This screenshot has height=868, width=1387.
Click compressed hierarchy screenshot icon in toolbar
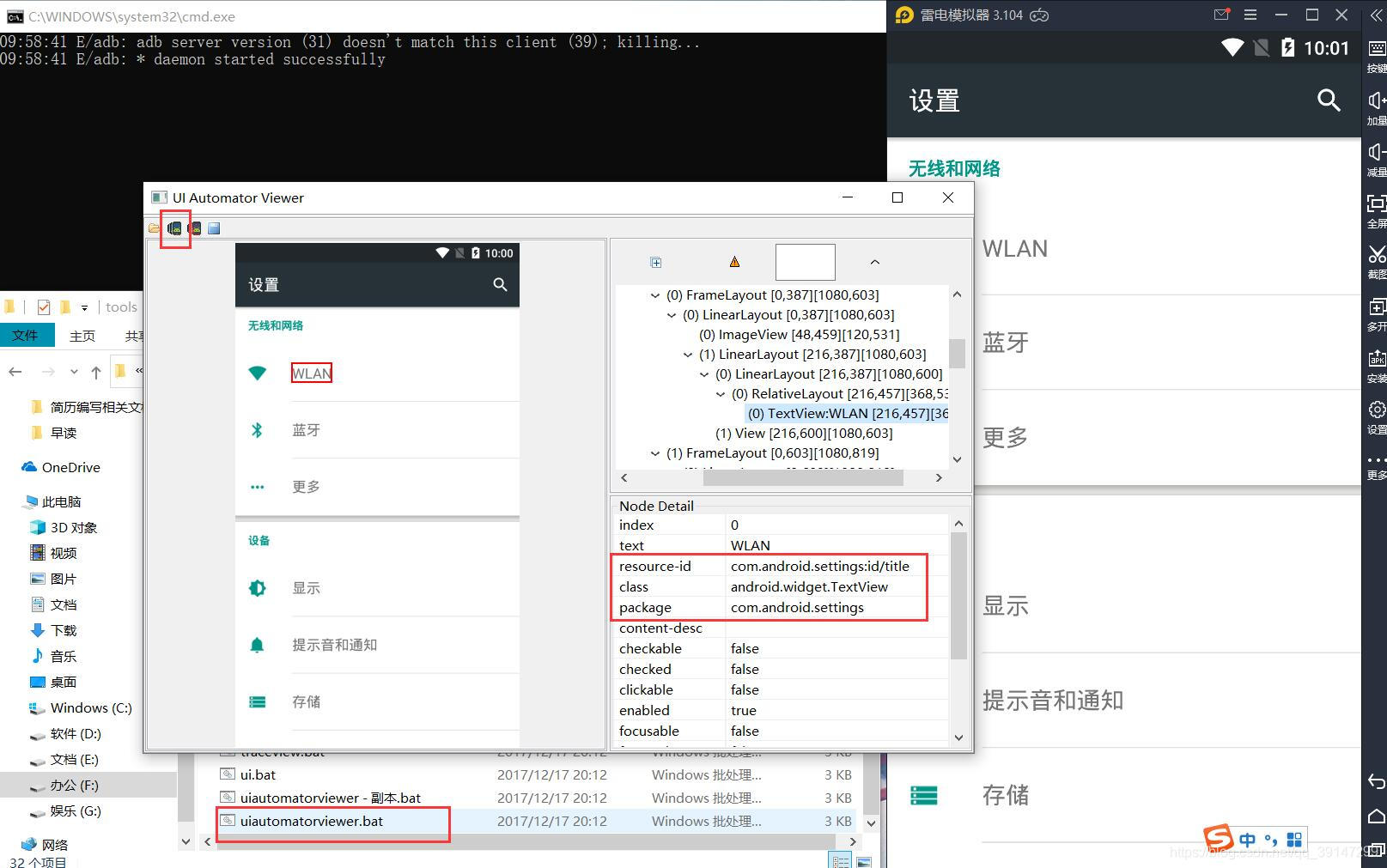[x=195, y=228]
